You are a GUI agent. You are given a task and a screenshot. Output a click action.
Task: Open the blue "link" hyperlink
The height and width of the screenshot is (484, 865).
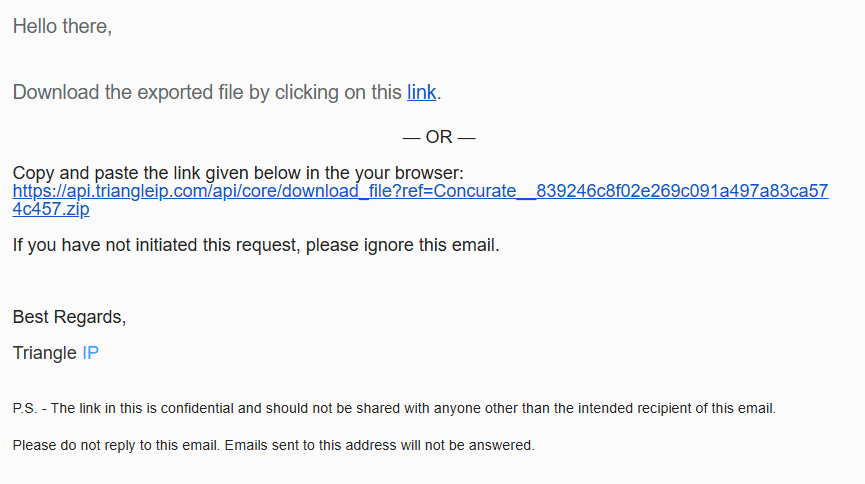pyautogui.click(x=421, y=92)
